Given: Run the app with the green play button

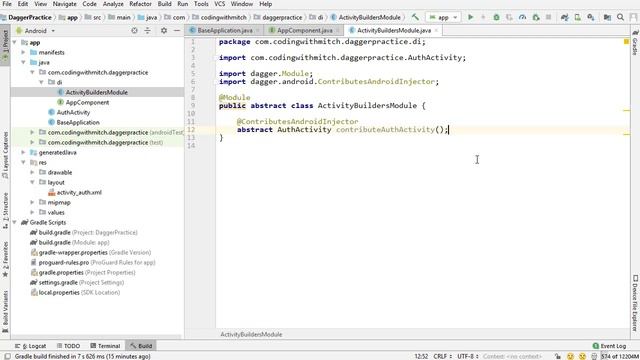Looking at the screenshot, I should tap(470, 17).
